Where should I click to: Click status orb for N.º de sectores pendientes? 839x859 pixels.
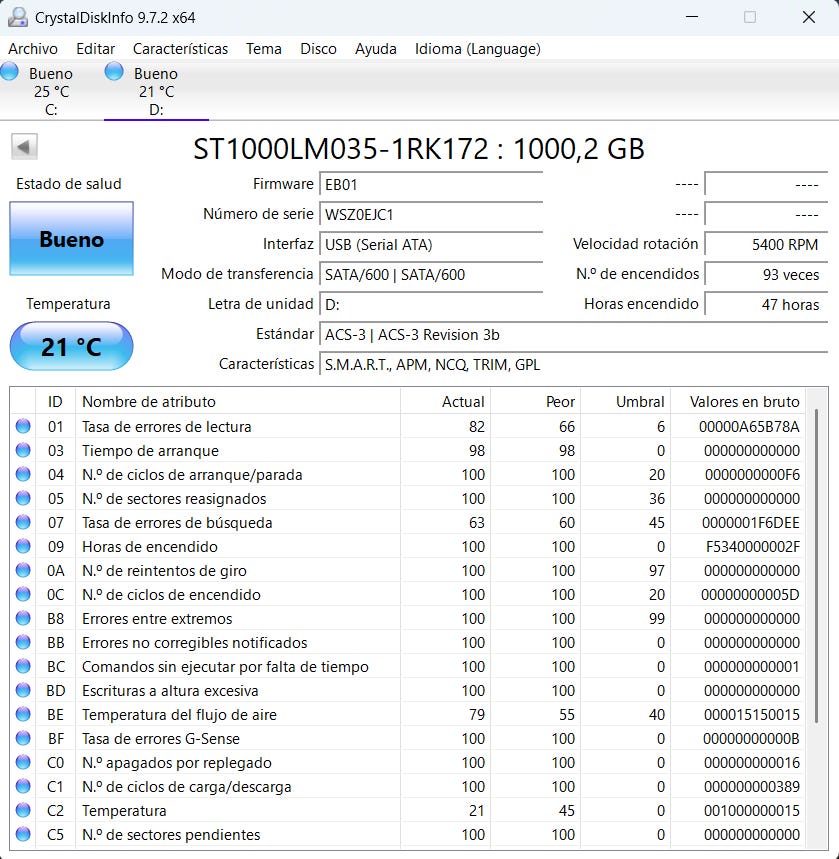tap(23, 835)
